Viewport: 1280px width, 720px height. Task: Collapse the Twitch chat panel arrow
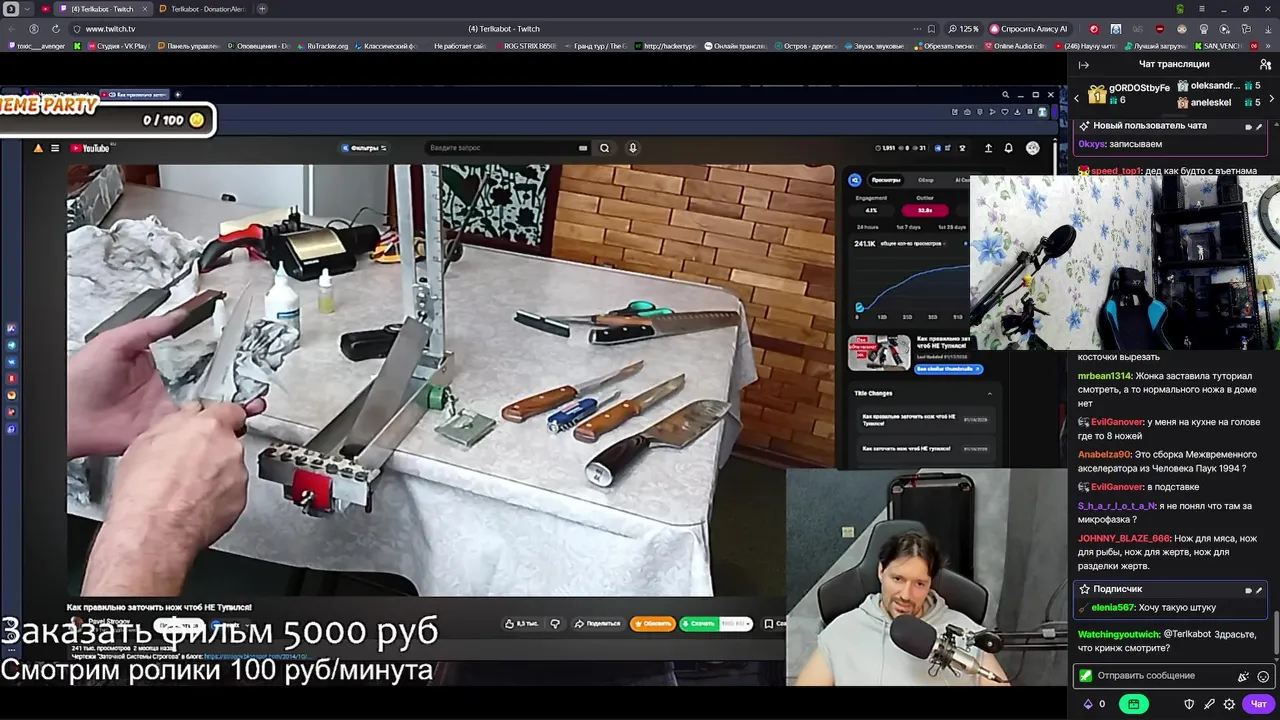coord(1084,64)
